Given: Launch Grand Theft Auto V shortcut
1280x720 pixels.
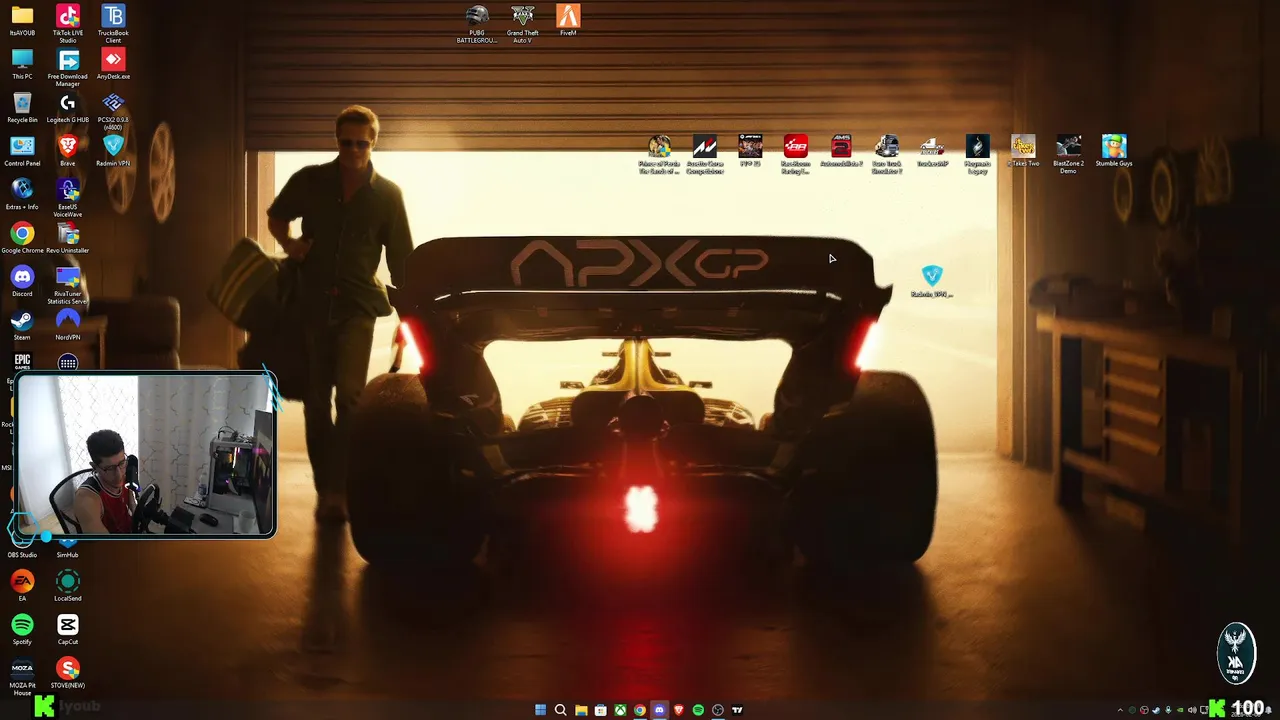Looking at the screenshot, I should click(522, 20).
